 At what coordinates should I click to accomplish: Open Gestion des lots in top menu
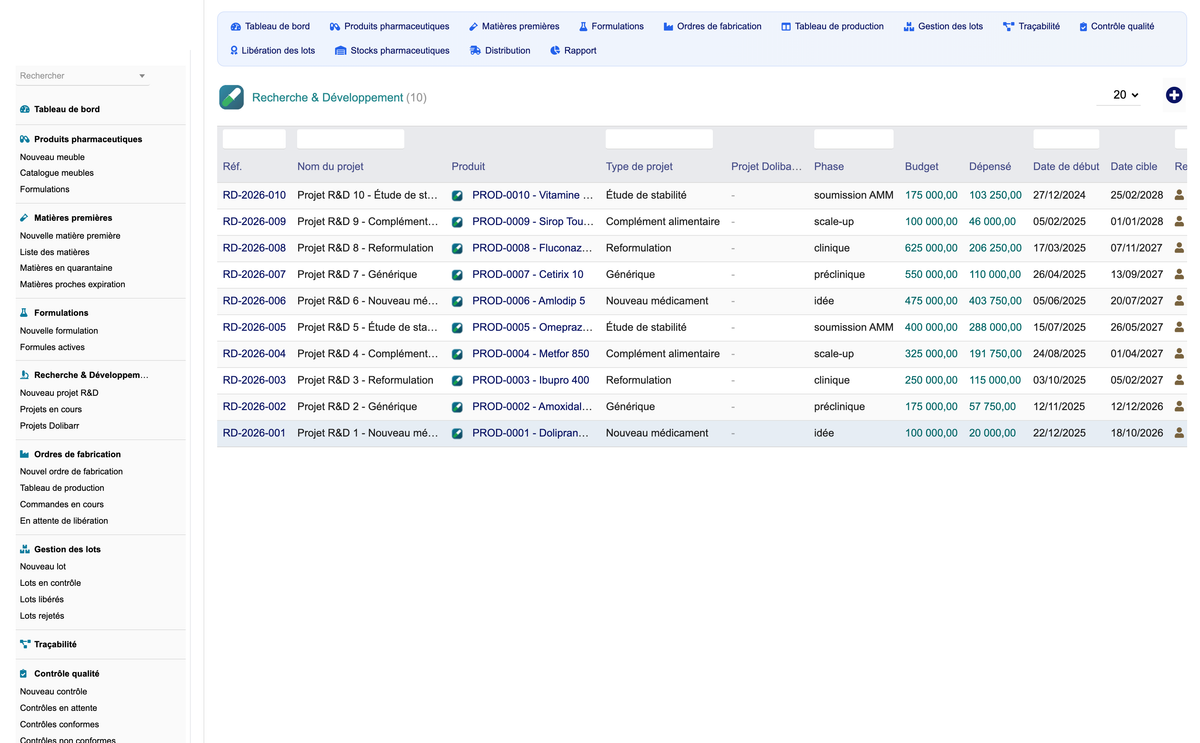pyautogui.click(x=943, y=27)
